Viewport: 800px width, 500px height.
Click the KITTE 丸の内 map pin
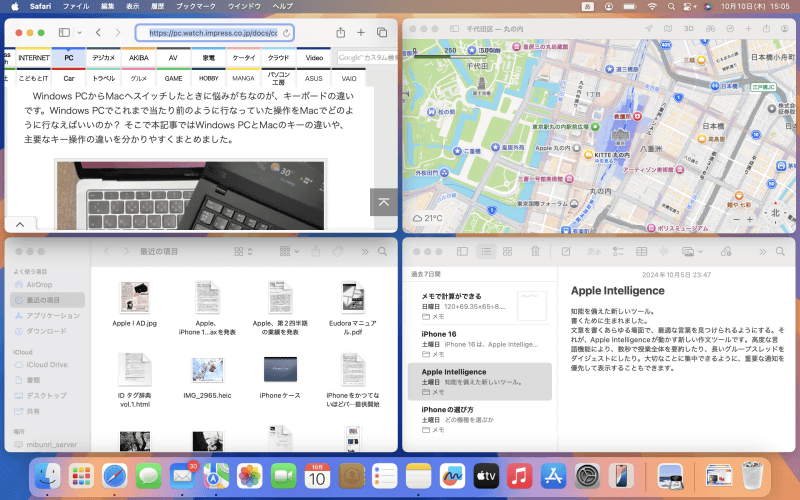click(x=588, y=155)
